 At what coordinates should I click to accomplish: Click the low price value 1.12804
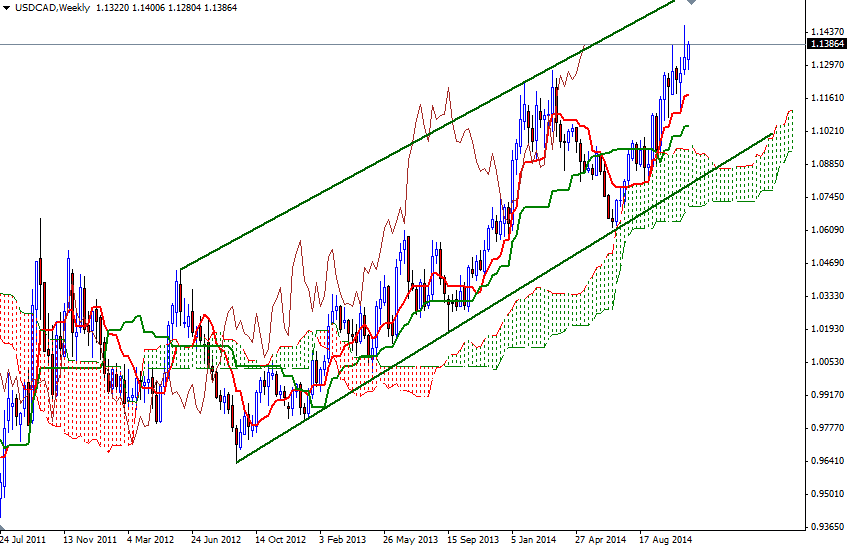click(x=184, y=8)
